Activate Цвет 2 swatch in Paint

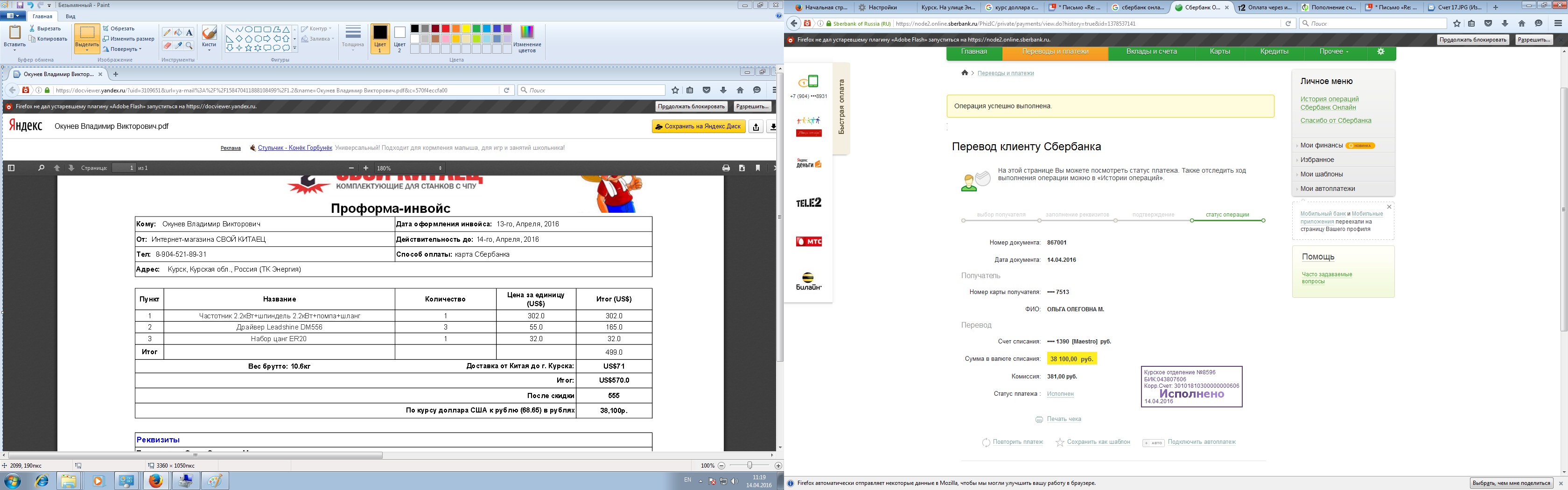click(x=400, y=38)
